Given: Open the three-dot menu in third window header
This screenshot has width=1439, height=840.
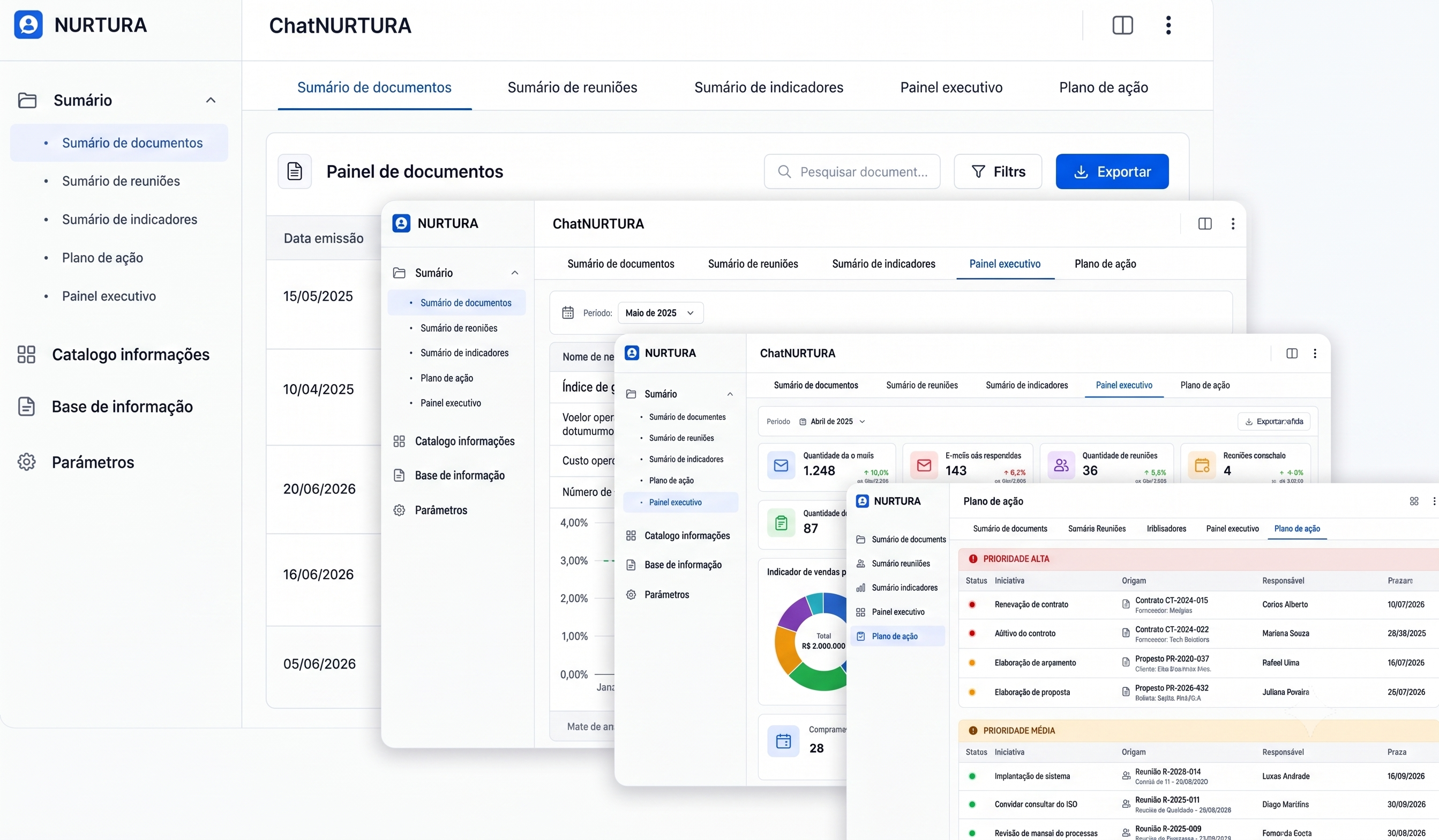Looking at the screenshot, I should click(1315, 354).
